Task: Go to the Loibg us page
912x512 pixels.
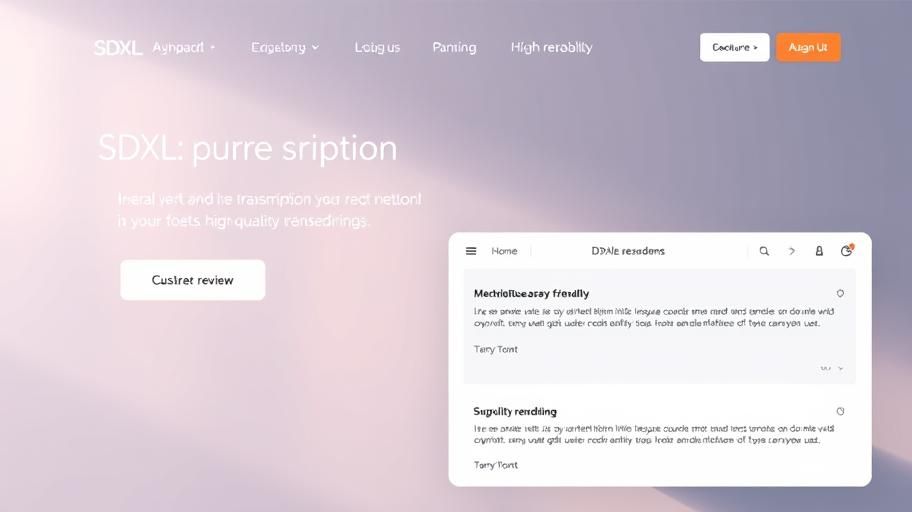Action: (x=377, y=47)
